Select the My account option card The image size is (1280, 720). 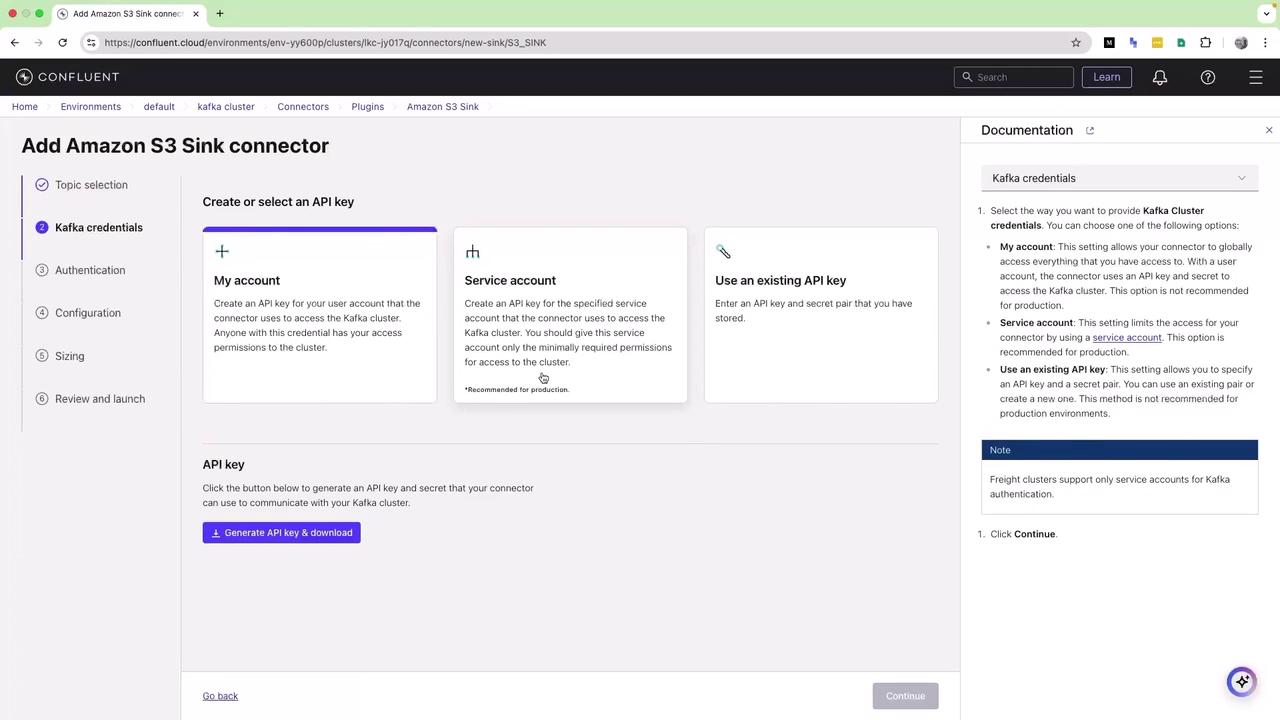tap(320, 315)
